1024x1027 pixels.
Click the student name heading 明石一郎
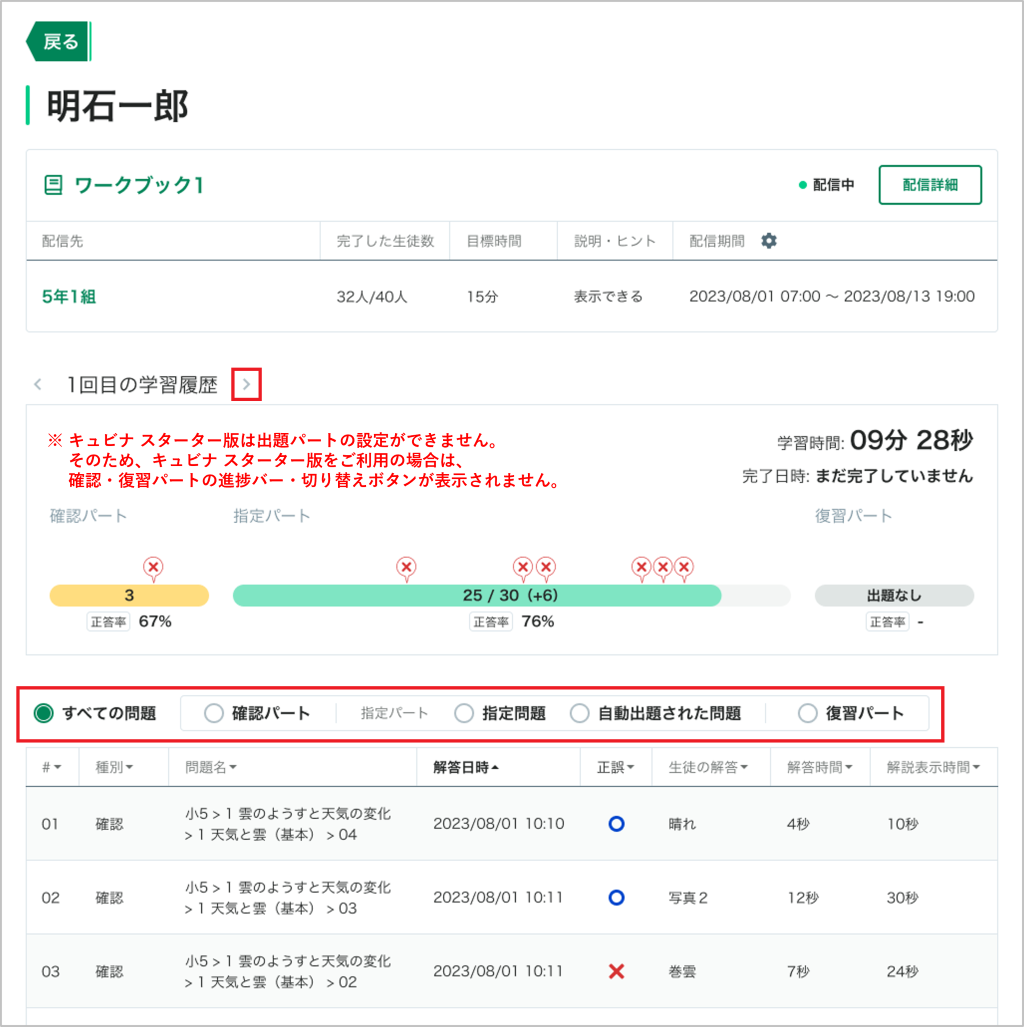(x=118, y=105)
